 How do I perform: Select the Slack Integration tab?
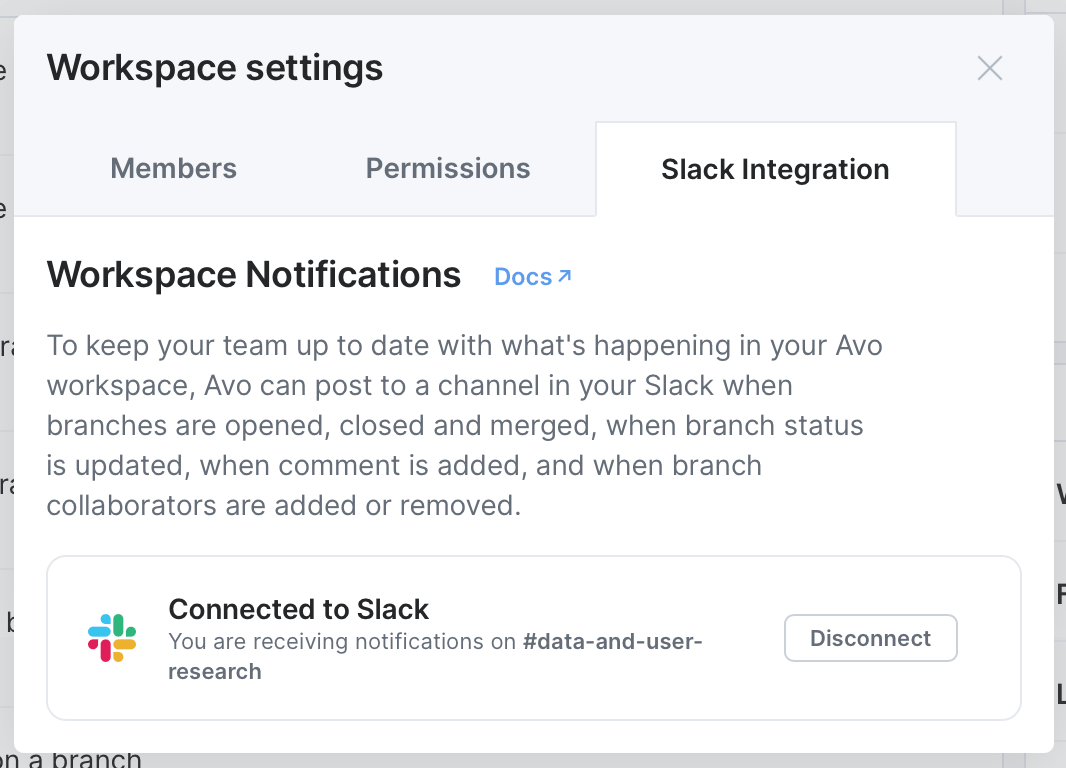click(x=775, y=168)
